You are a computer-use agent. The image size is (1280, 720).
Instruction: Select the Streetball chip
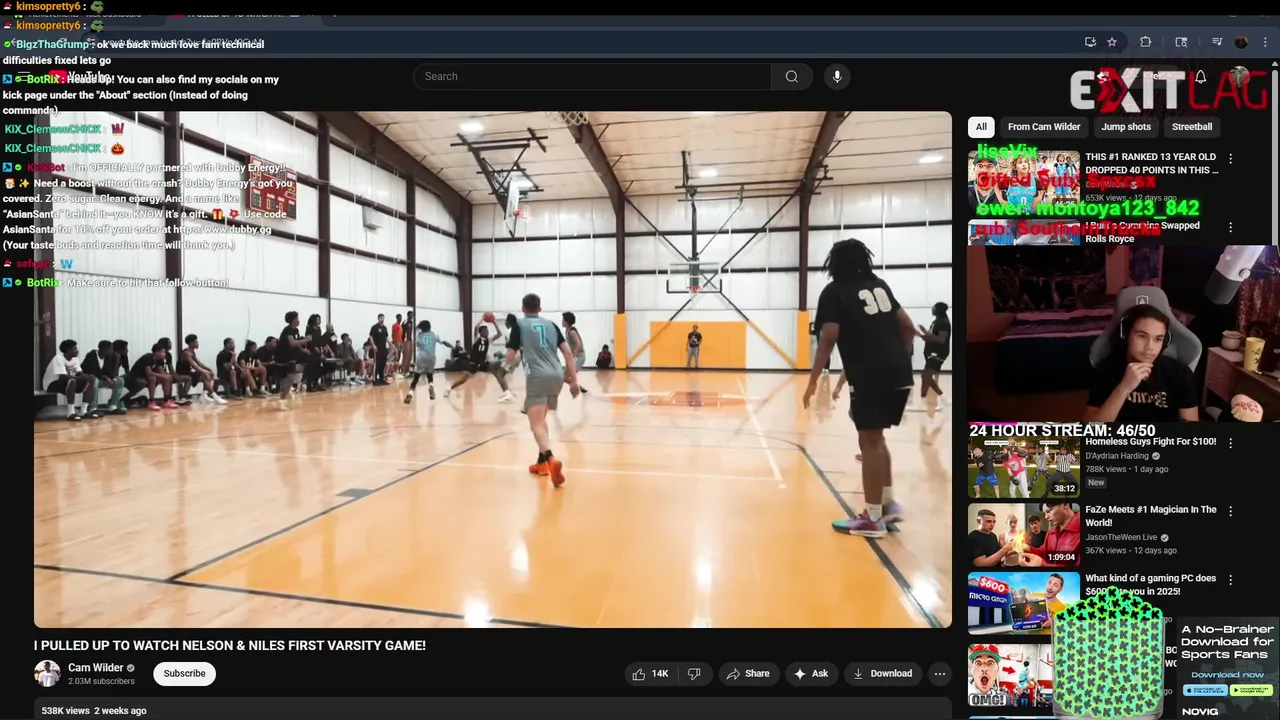[1192, 127]
